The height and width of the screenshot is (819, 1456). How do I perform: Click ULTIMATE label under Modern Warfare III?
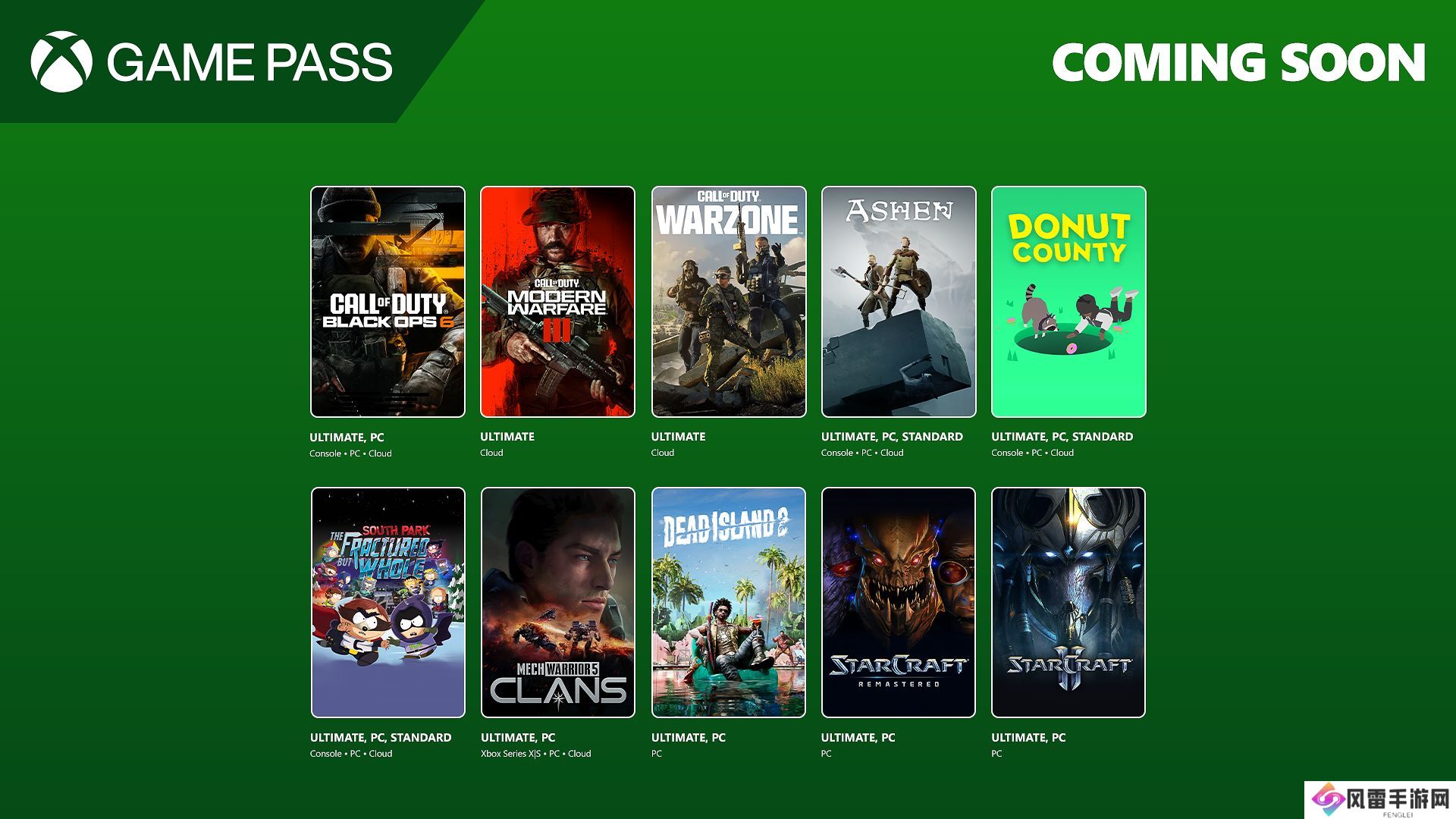tap(507, 437)
